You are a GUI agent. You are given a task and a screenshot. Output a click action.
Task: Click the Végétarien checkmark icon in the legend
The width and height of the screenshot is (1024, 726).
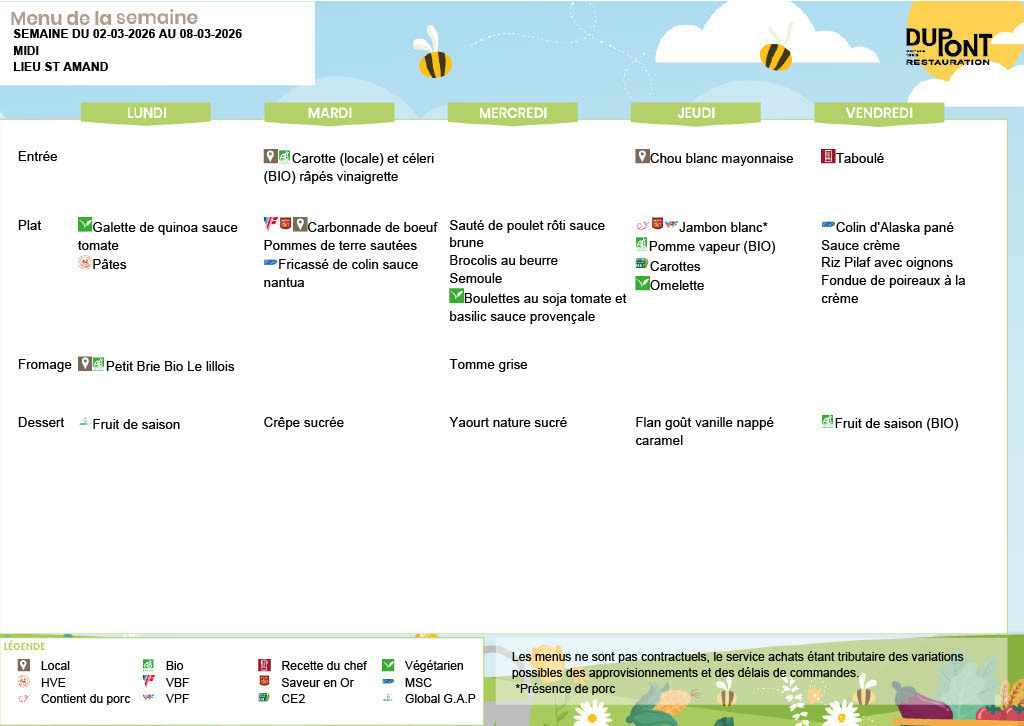(x=388, y=665)
